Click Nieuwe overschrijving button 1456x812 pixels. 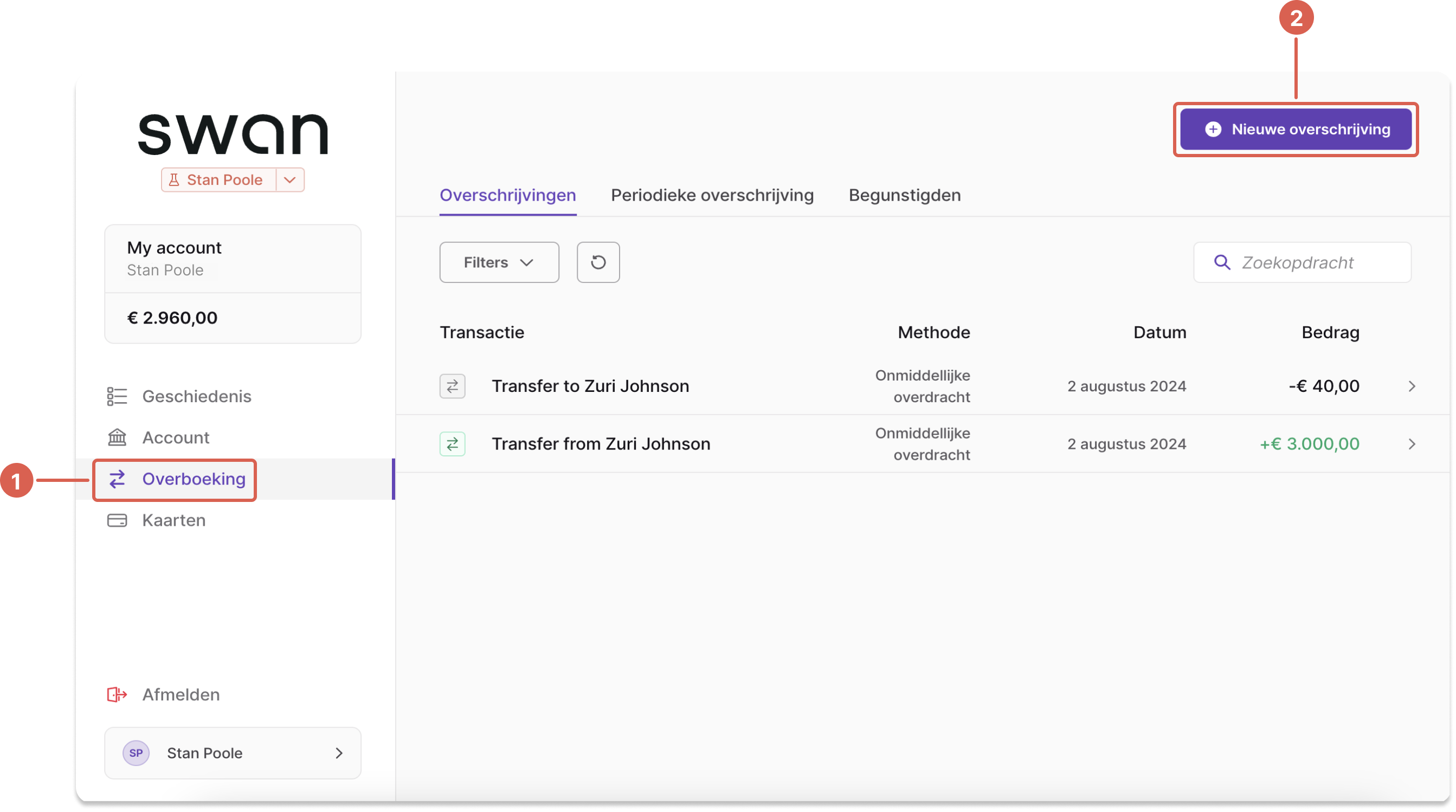tap(1296, 130)
